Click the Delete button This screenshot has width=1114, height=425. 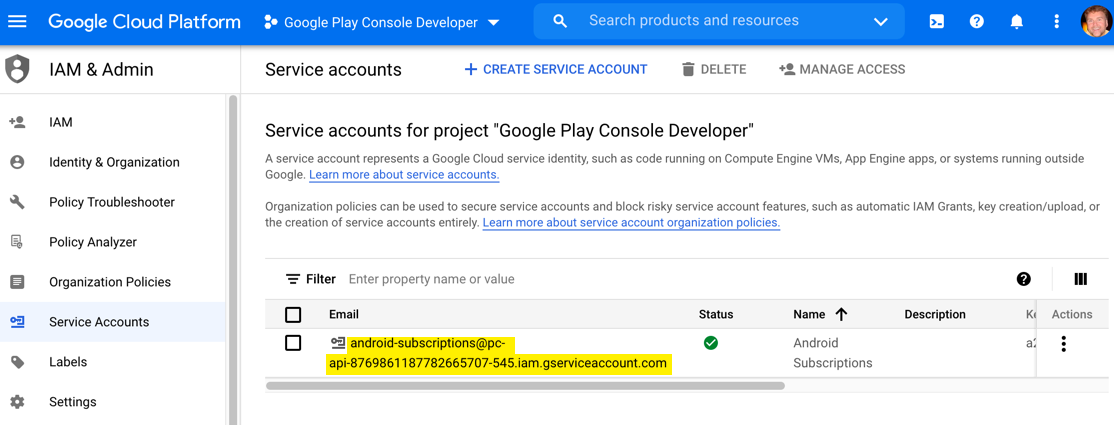(714, 70)
